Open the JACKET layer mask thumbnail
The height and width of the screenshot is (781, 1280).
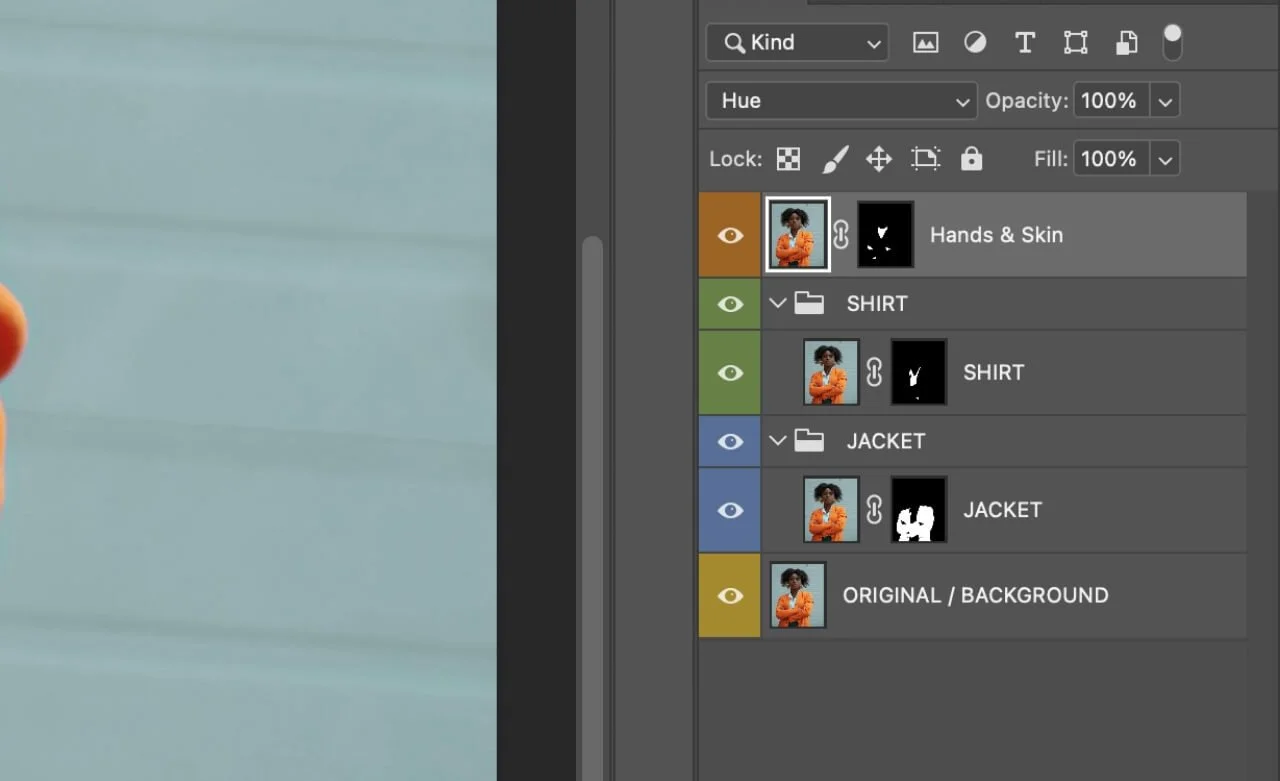pyautogui.click(x=918, y=509)
